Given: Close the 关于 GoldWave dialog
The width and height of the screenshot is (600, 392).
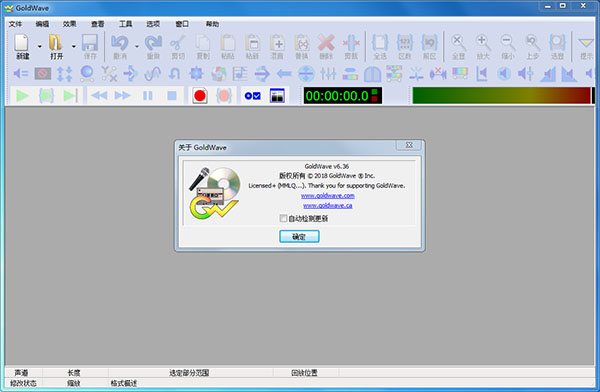Looking at the screenshot, I should pos(409,145).
